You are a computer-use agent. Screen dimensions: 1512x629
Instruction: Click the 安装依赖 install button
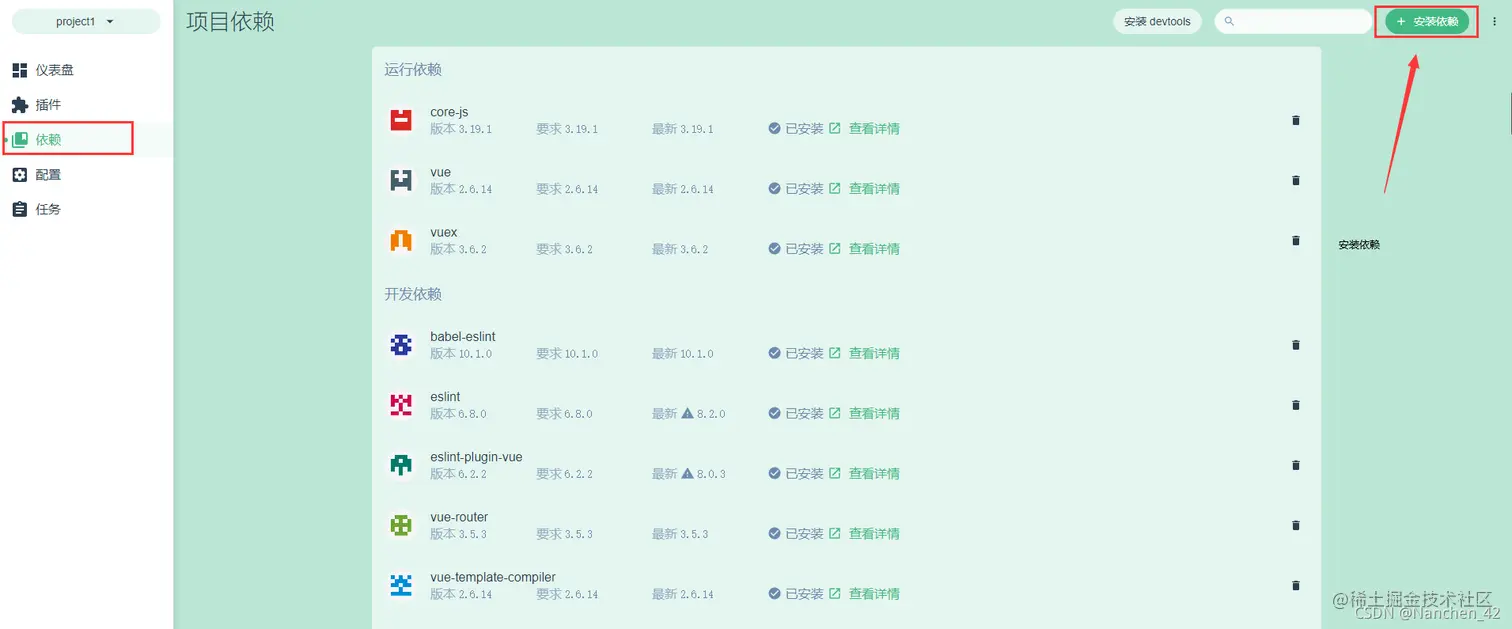point(1427,21)
